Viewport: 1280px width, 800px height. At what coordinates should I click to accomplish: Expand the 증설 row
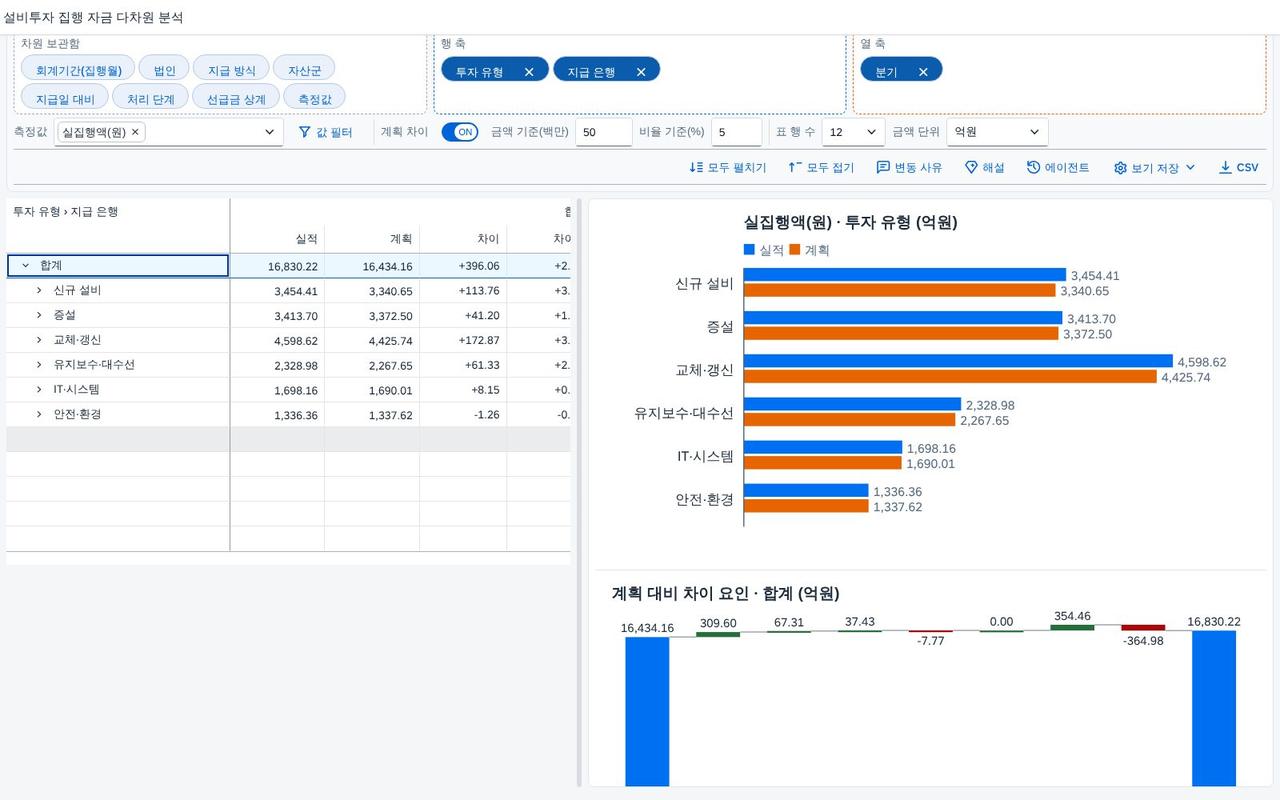pos(39,316)
